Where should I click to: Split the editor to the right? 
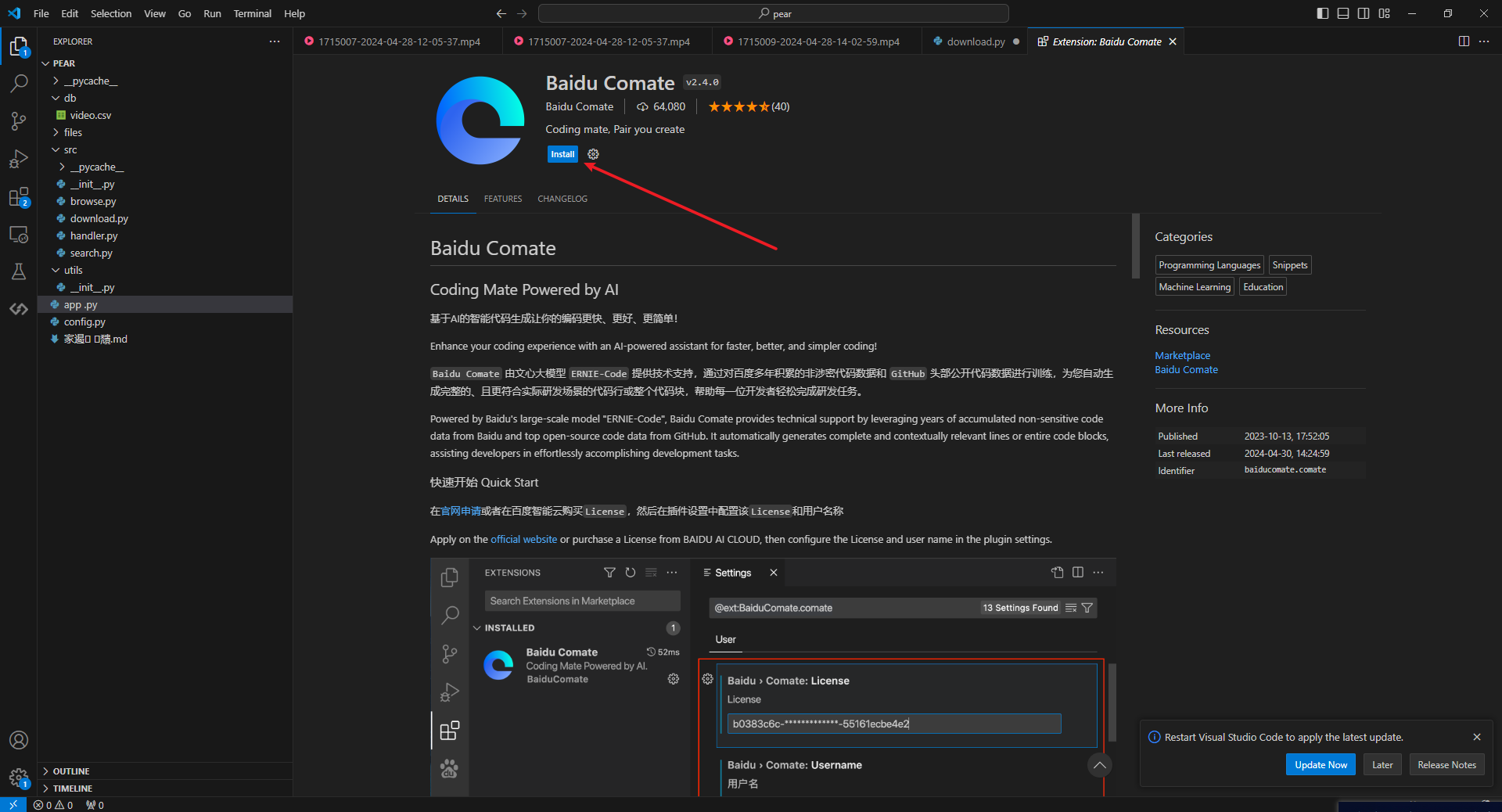pyautogui.click(x=1464, y=41)
